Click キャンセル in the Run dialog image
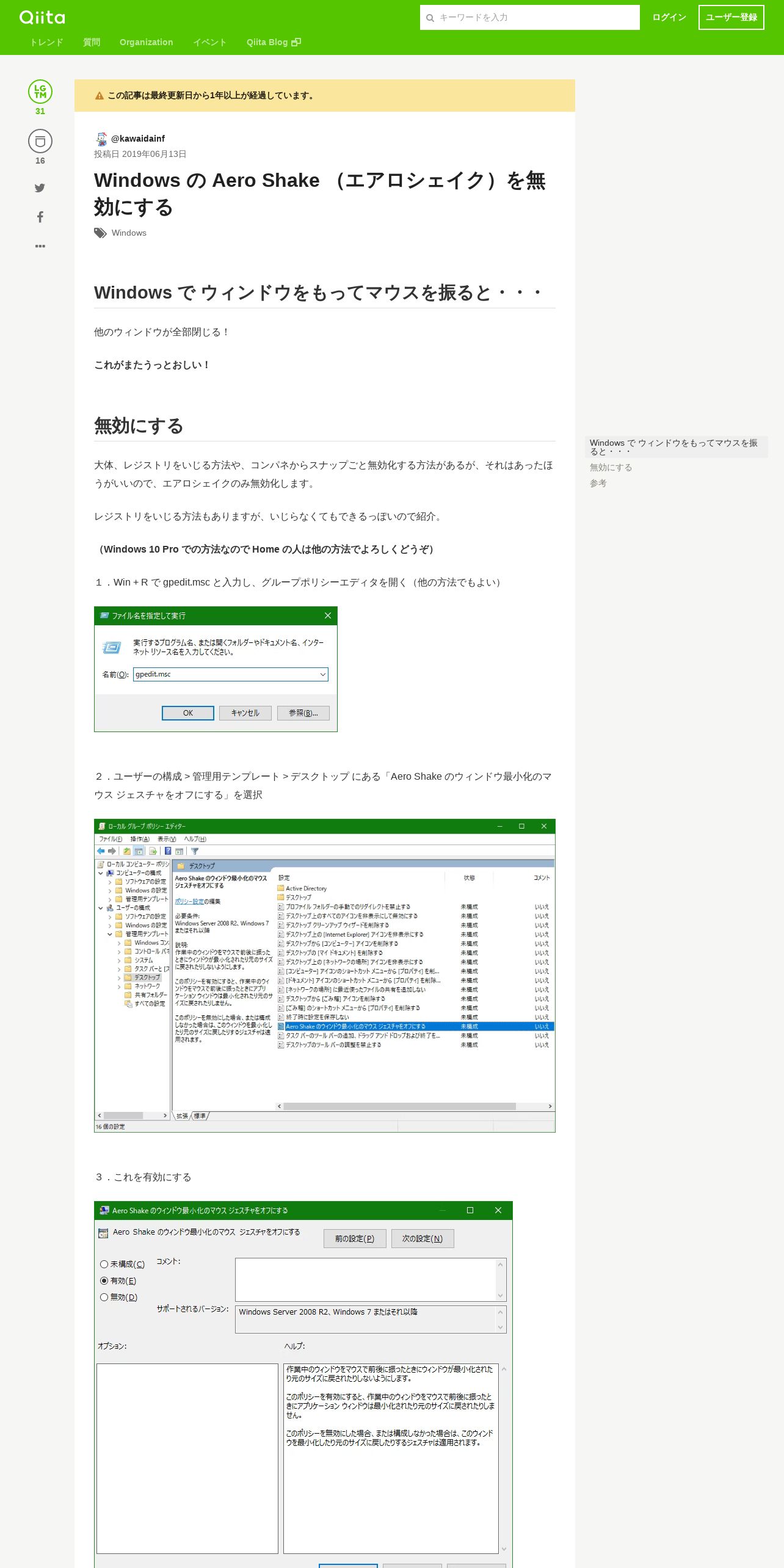Viewport: 784px width, 1568px height. point(245,713)
